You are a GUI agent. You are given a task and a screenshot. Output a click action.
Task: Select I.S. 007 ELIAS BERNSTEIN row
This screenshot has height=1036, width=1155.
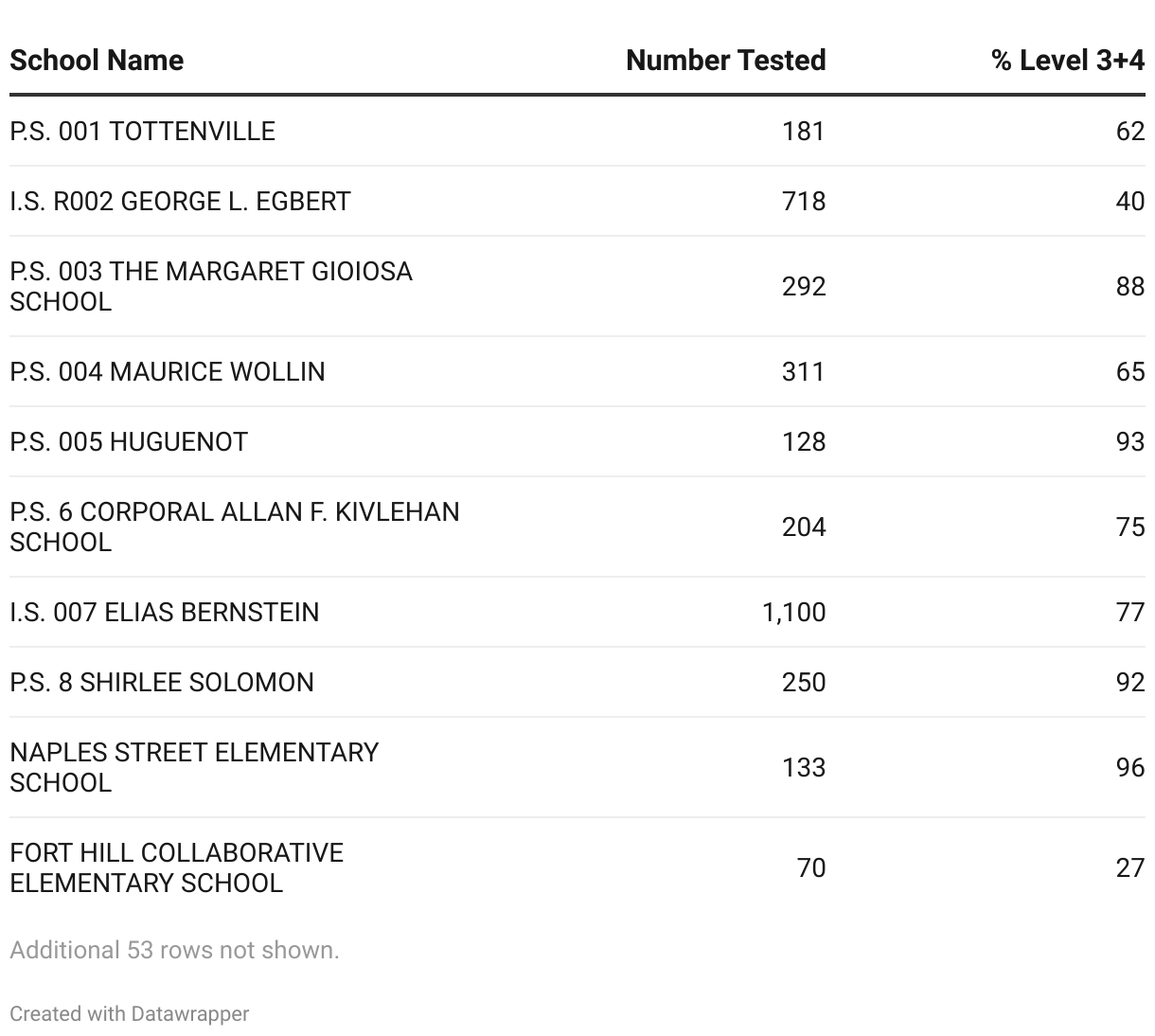coord(165,612)
